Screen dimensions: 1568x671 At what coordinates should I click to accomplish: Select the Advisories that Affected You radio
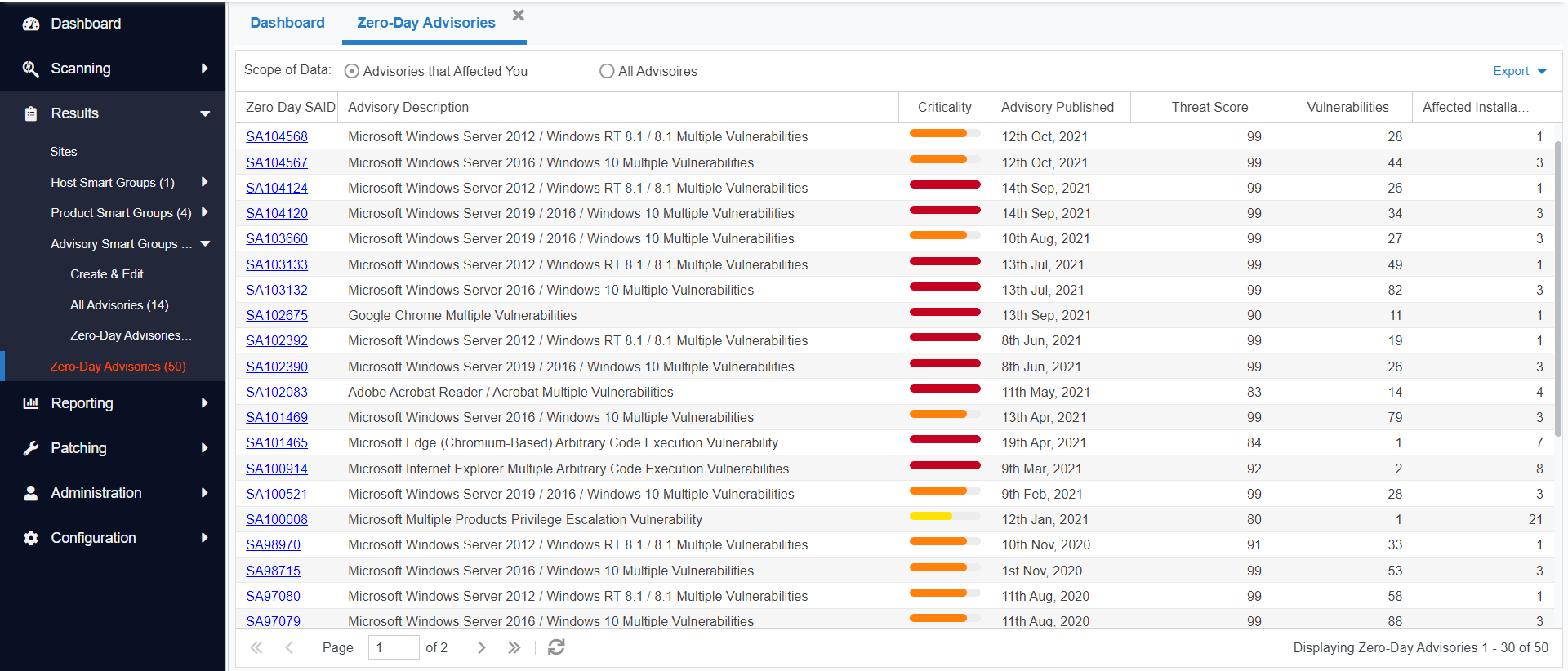[x=352, y=71]
